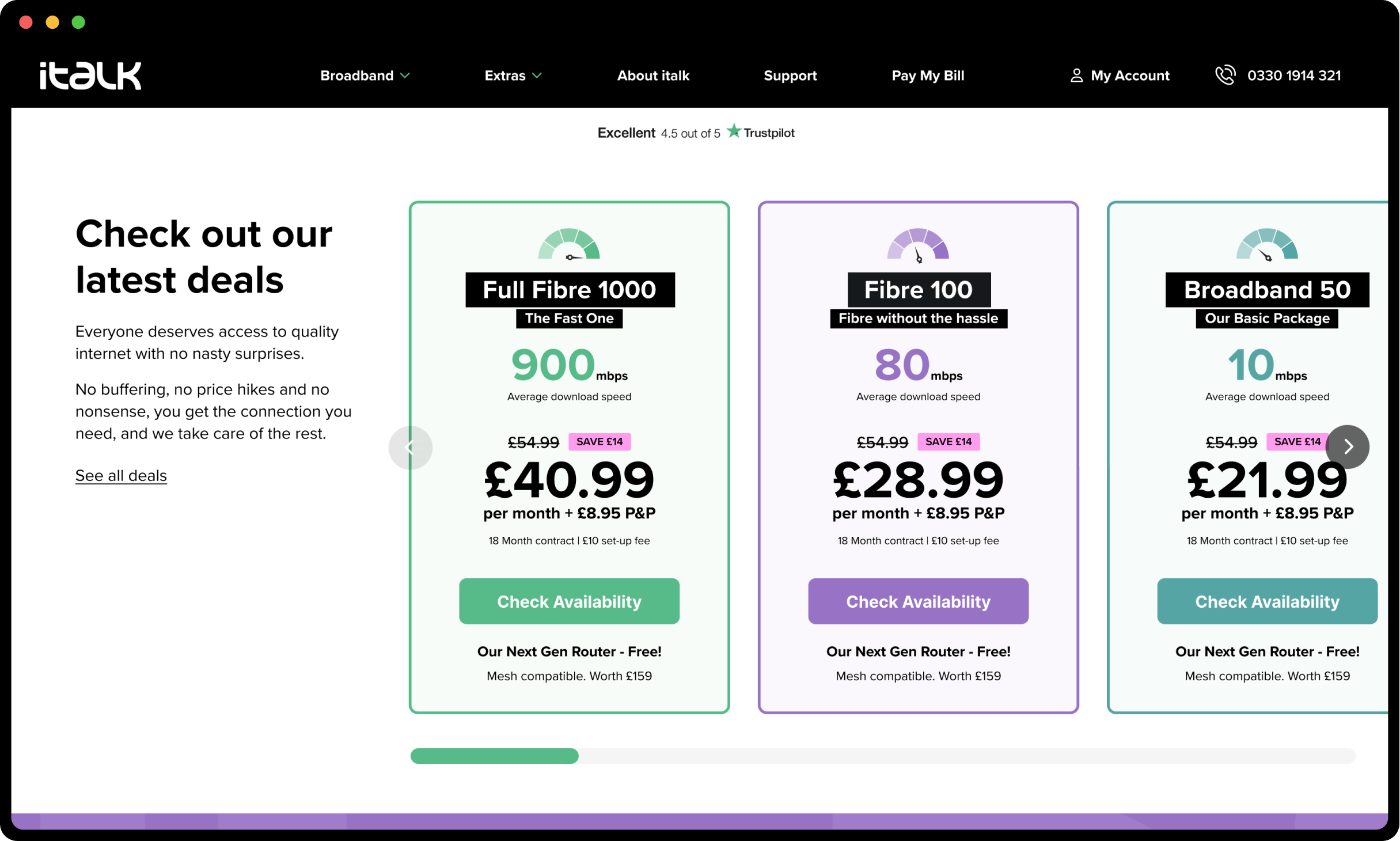Click the Broadband 50 speedometer icon

pos(1267,244)
